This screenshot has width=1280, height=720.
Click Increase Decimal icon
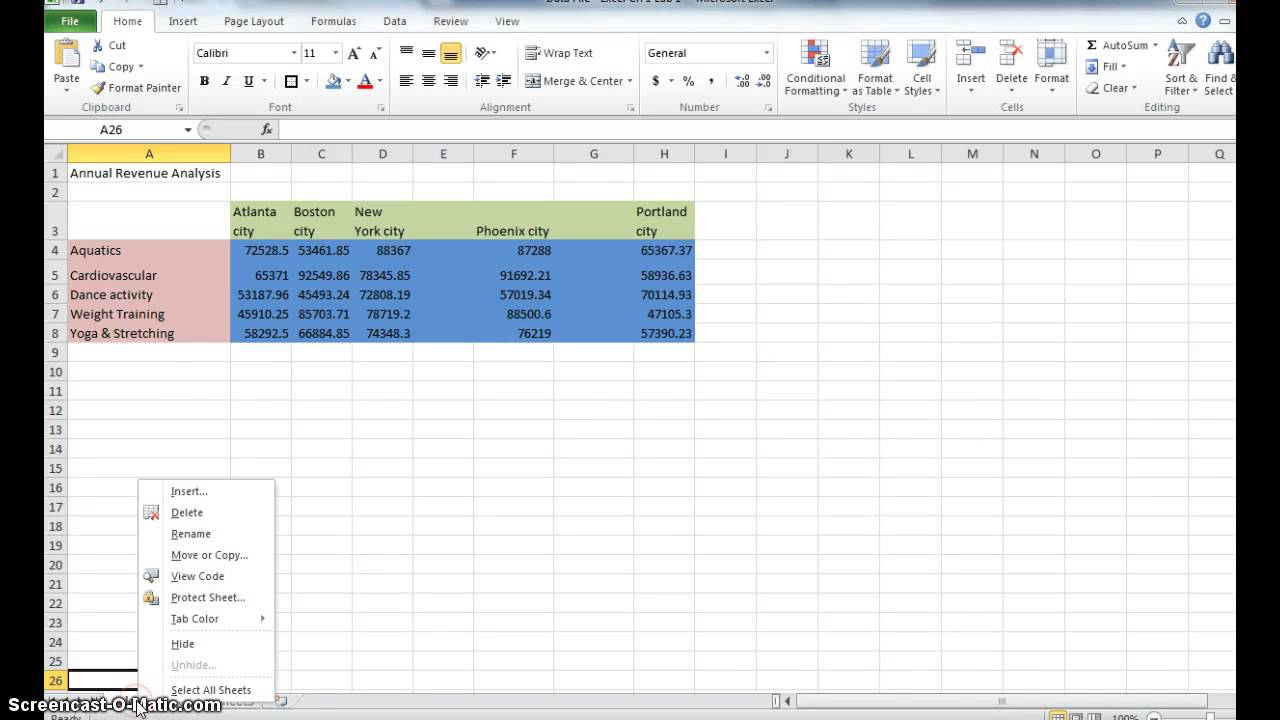(x=742, y=81)
